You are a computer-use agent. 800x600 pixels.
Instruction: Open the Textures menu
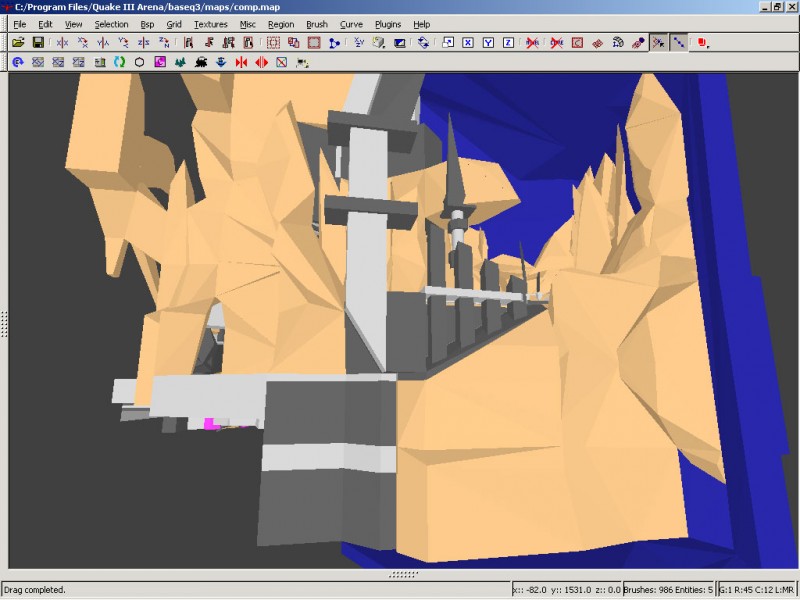210,24
